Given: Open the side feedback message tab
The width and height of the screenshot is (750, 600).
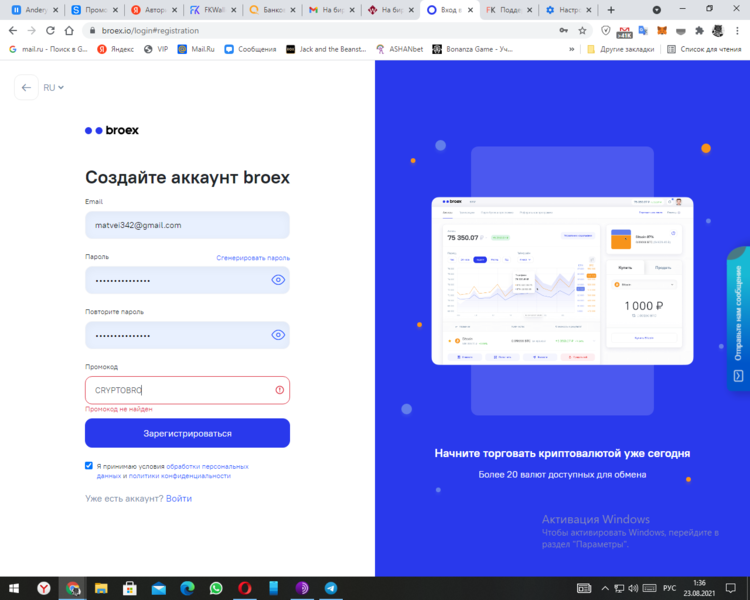Looking at the screenshot, I should 738,320.
